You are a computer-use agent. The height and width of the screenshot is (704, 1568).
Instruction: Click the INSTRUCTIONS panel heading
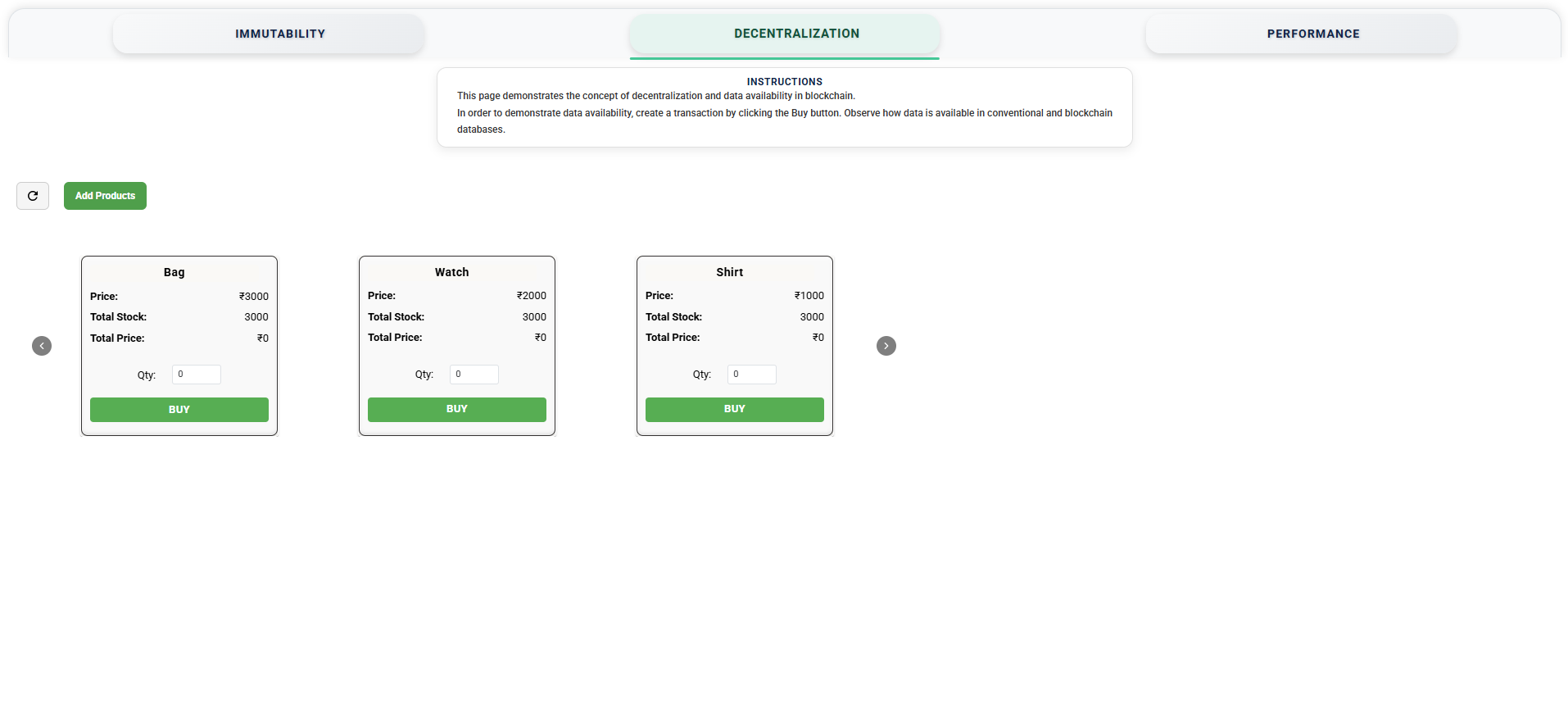pos(783,81)
